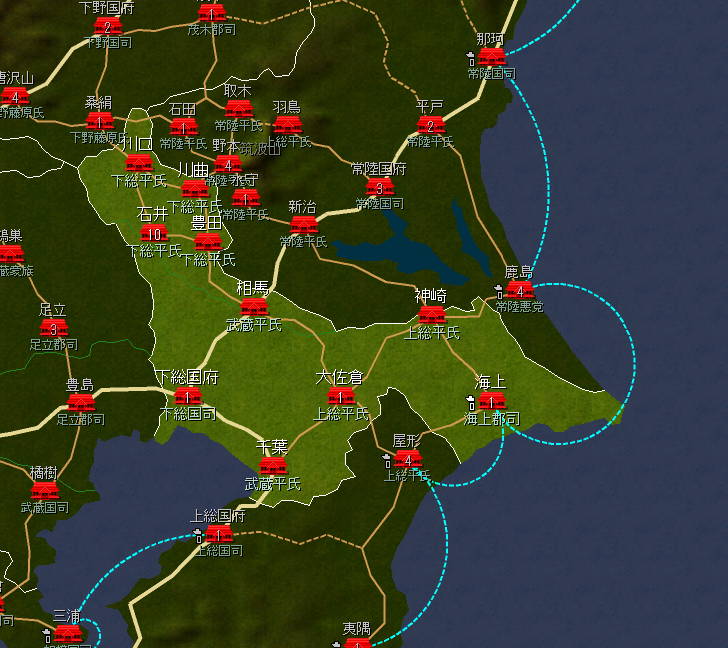Click the 武蔵国司 owner label
Screen dimensions: 728x648
tap(45, 507)
